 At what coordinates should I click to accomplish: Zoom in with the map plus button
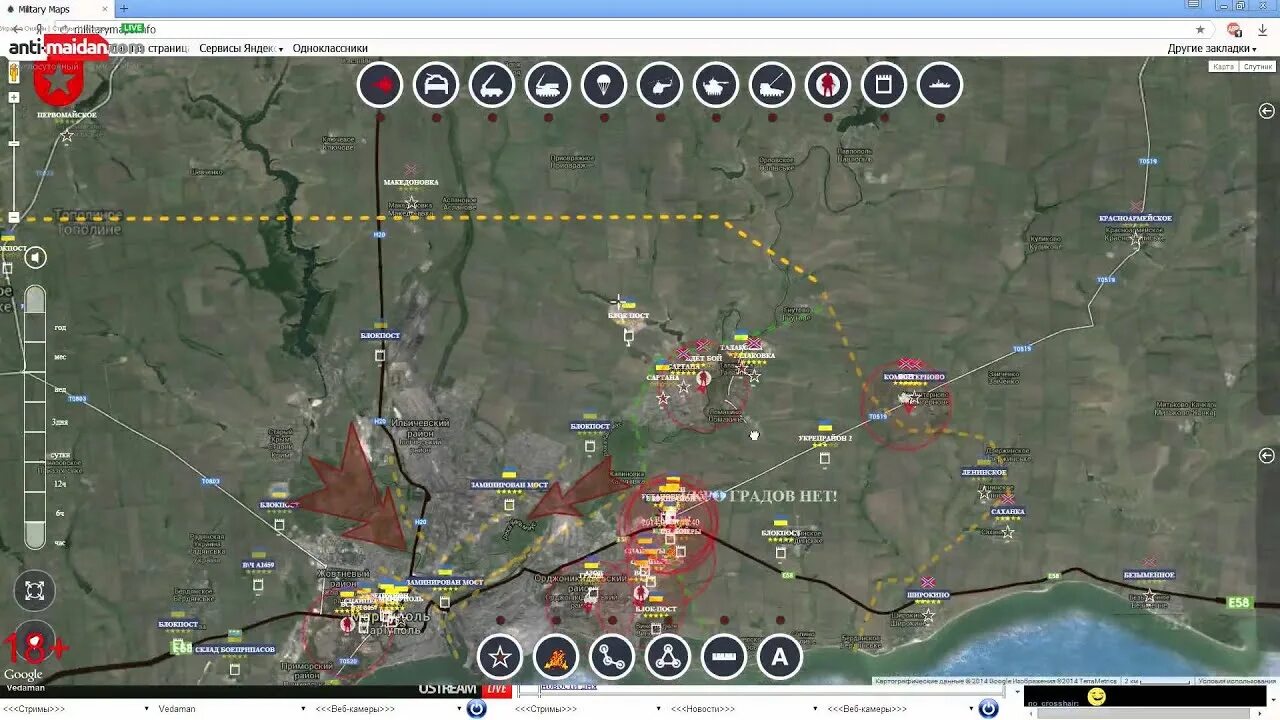click(14, 98)
